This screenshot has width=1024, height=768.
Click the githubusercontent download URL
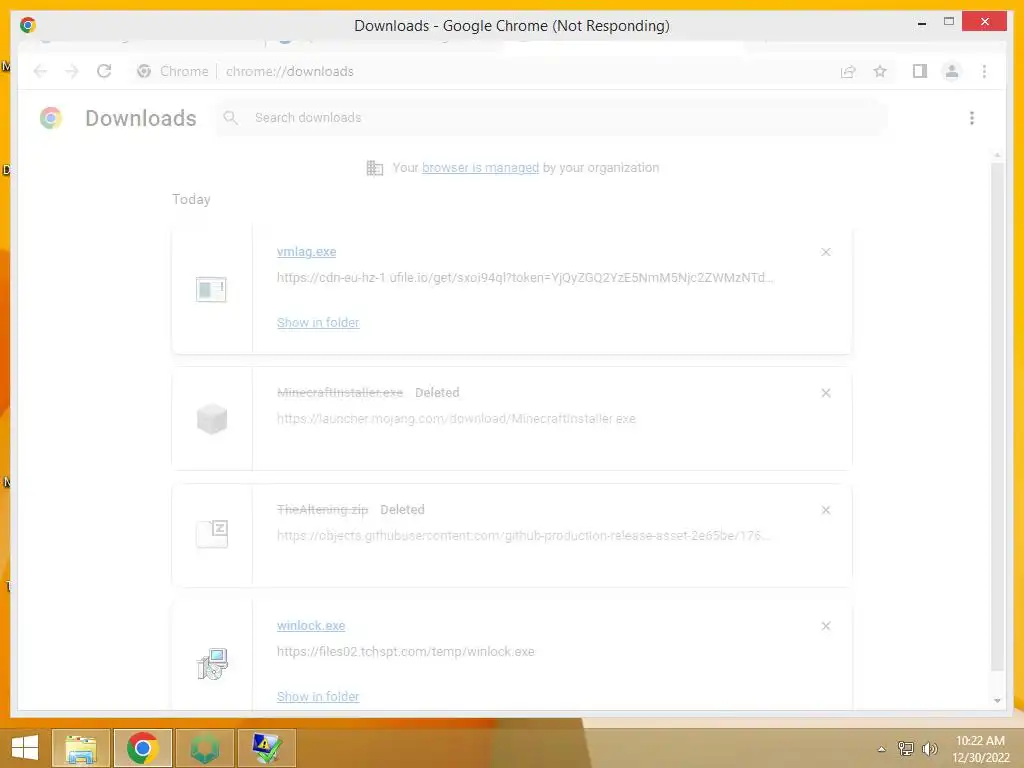[524, 536]
